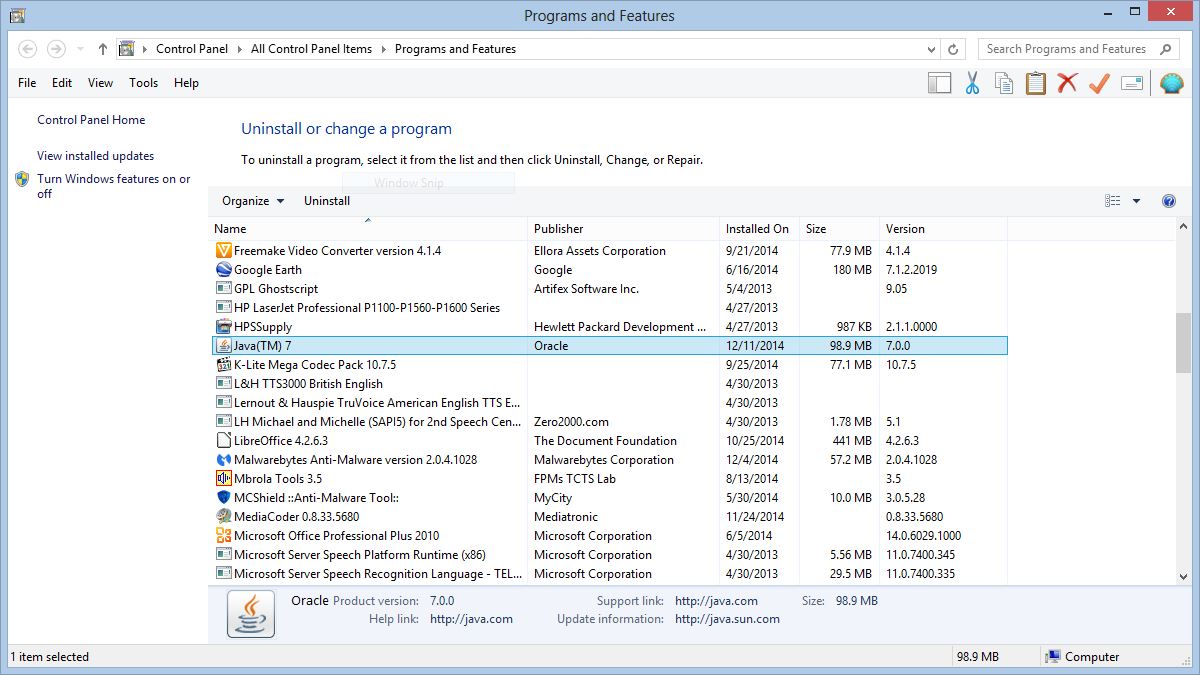The image size is (1200, 675).
Task: Click the red X Delete icon
Action: tap(1067, 83)
